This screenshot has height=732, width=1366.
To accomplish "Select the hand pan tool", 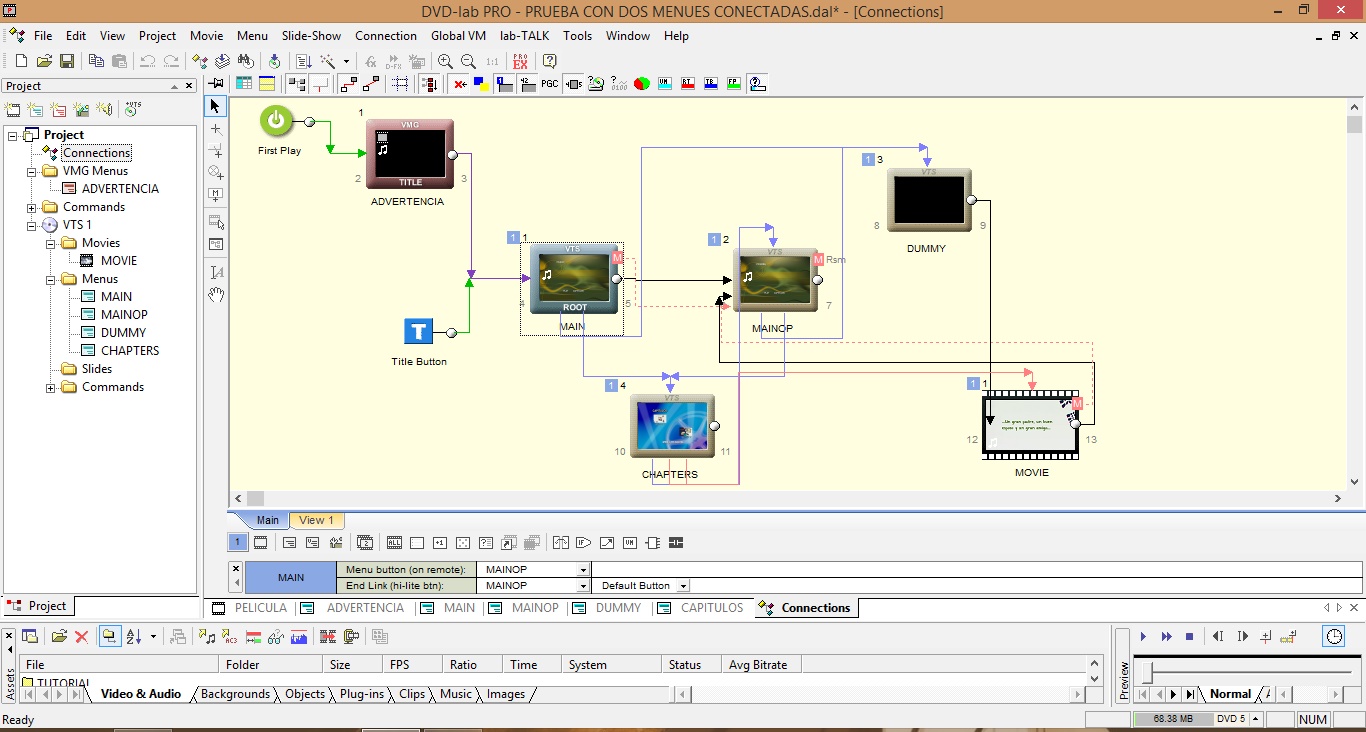I will click(x=216, y=295).
